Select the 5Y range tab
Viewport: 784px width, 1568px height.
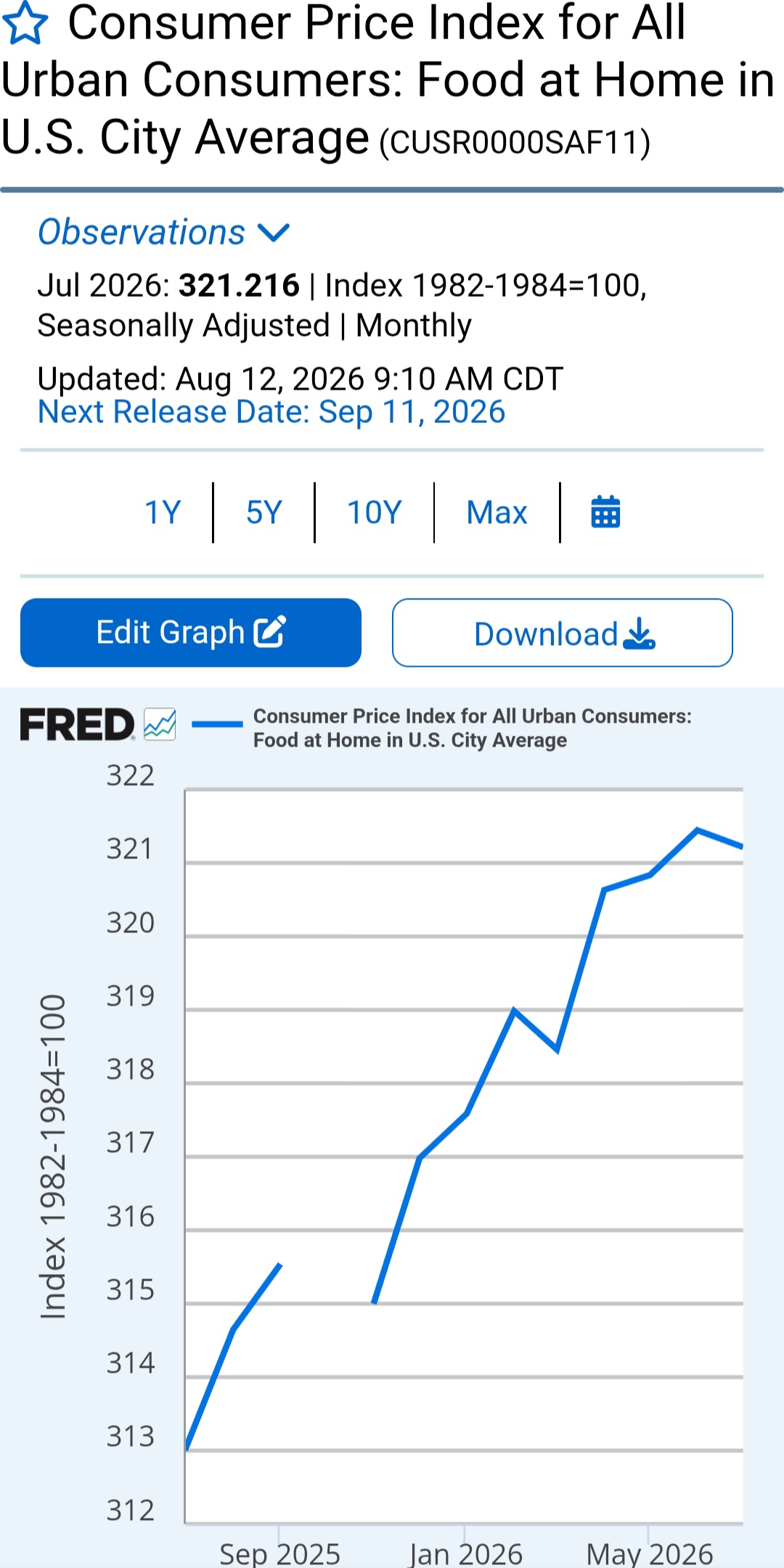pyautogui.click(x=264, y=512)
